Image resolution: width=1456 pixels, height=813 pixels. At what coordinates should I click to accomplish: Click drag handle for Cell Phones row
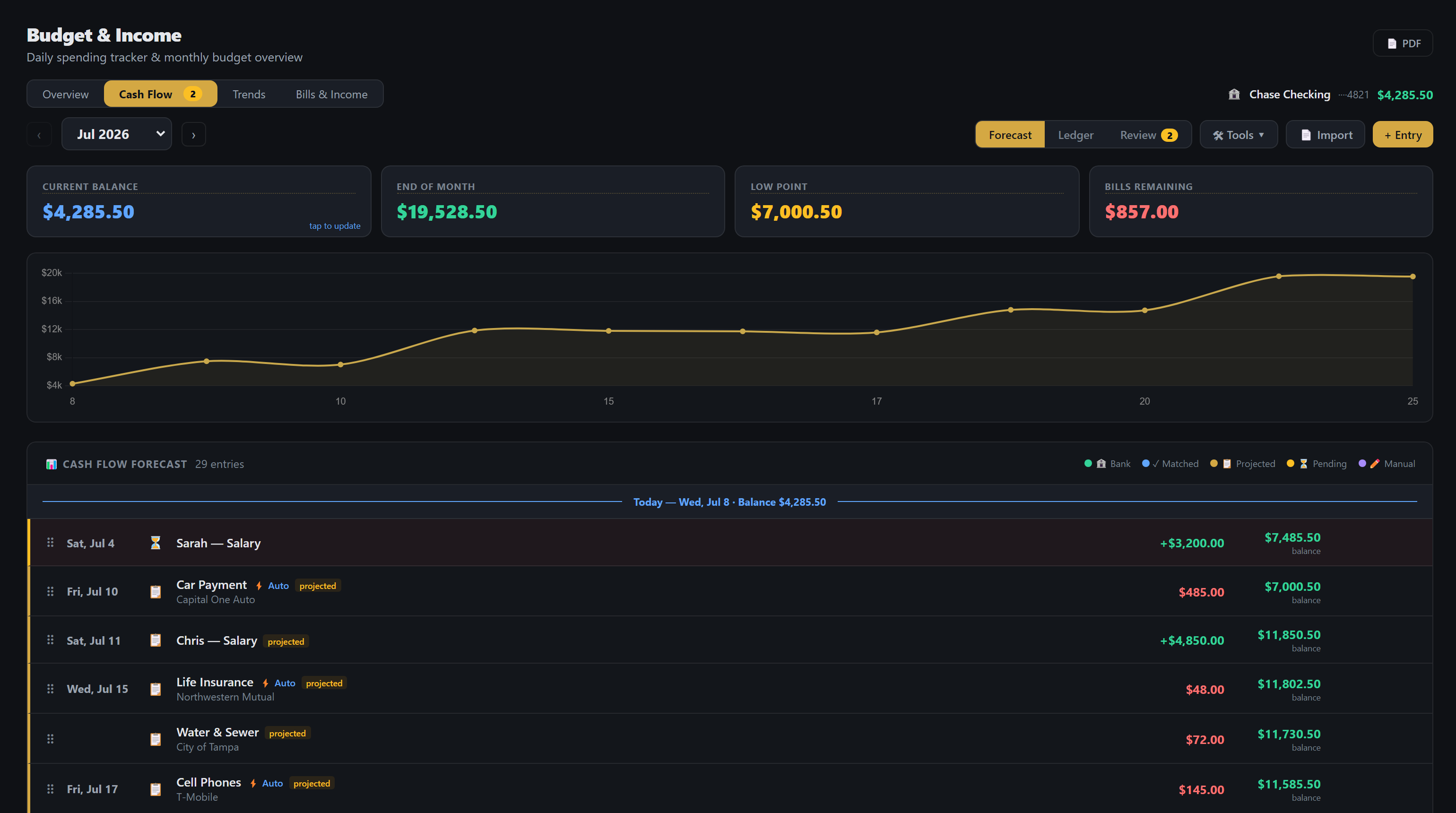pos(50,789)
